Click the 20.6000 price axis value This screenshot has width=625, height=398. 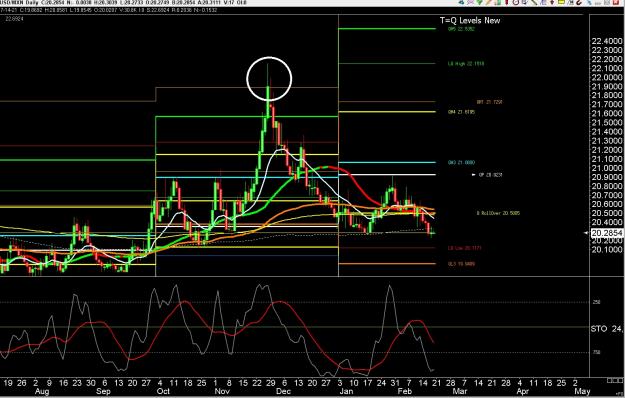click(607, 204)
